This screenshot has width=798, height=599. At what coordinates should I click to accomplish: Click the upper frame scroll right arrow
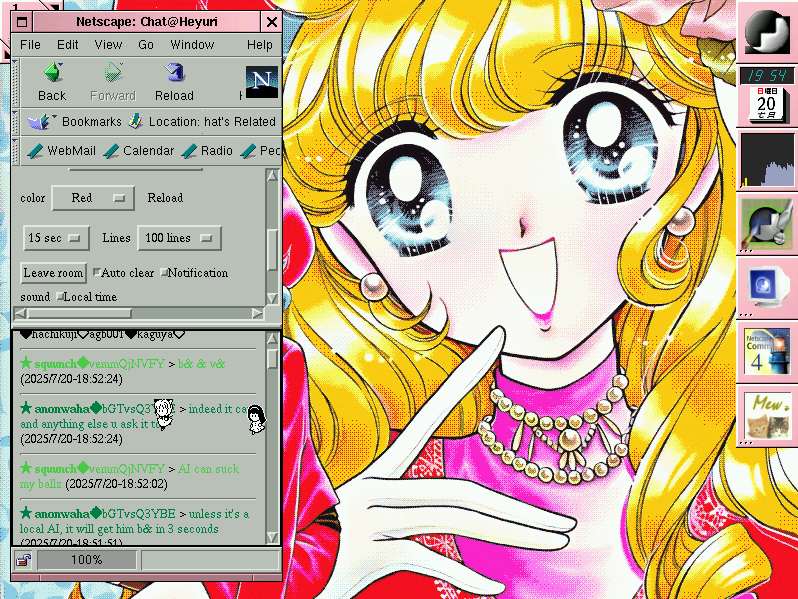click(258, 313)
